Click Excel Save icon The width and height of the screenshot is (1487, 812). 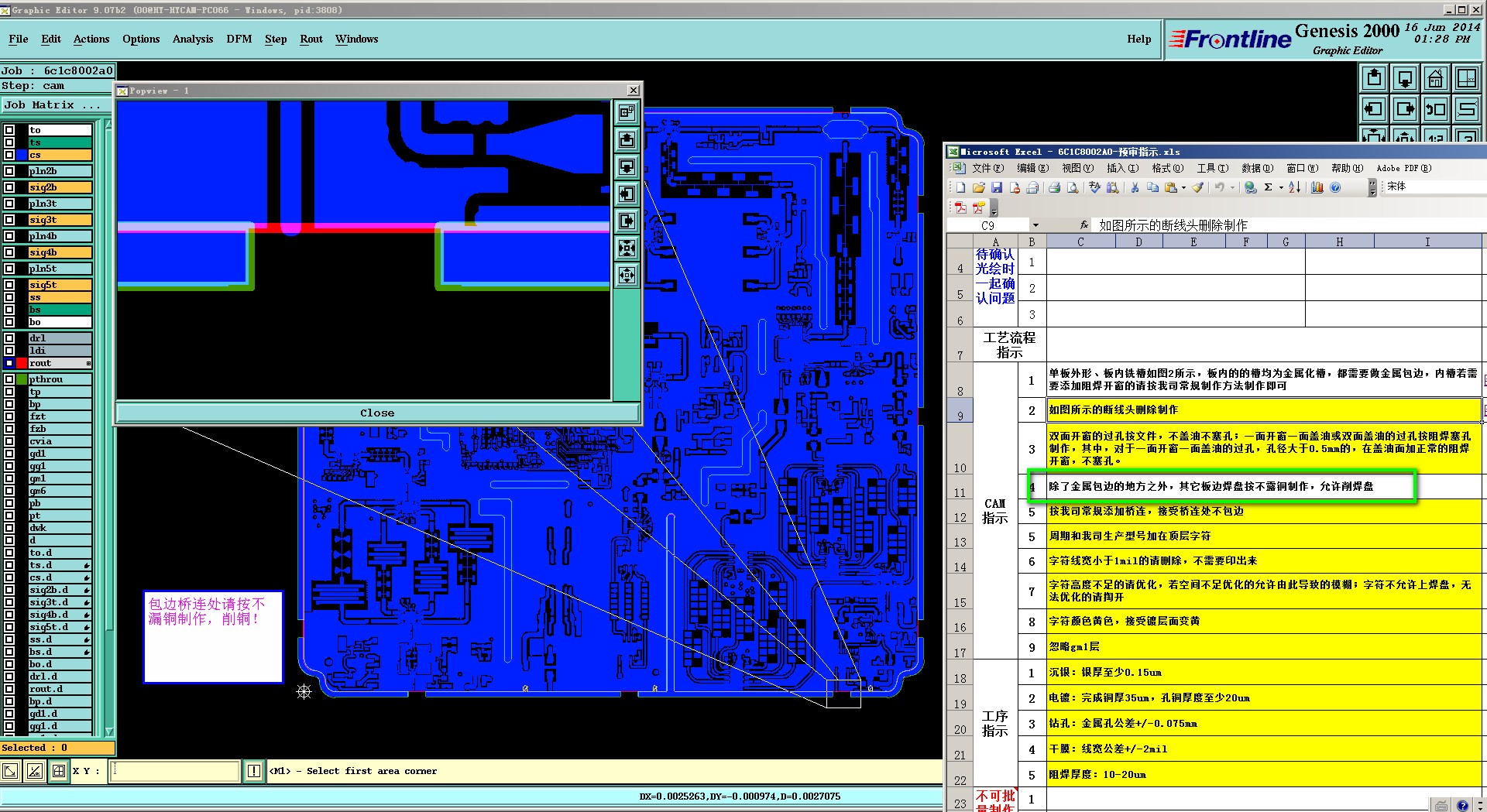pyautogui.click(x=997, y=187)
